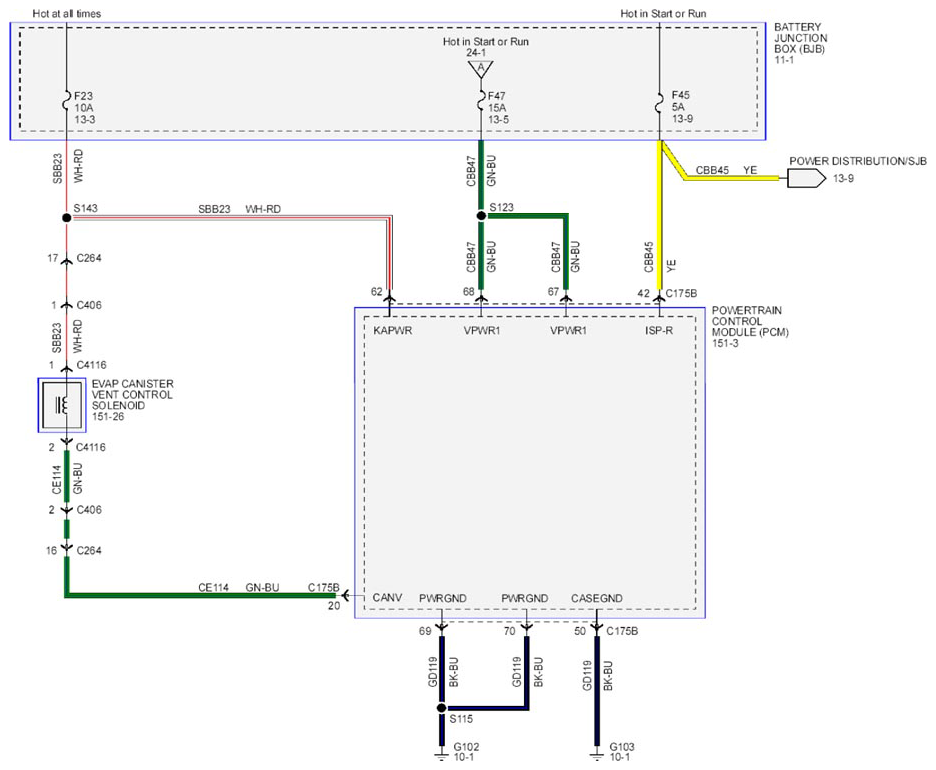Image resolution: width=936 pixels, height=770 pixels.
Task: Click pin number '70' at PWRGND
Action: pos(509,631)
